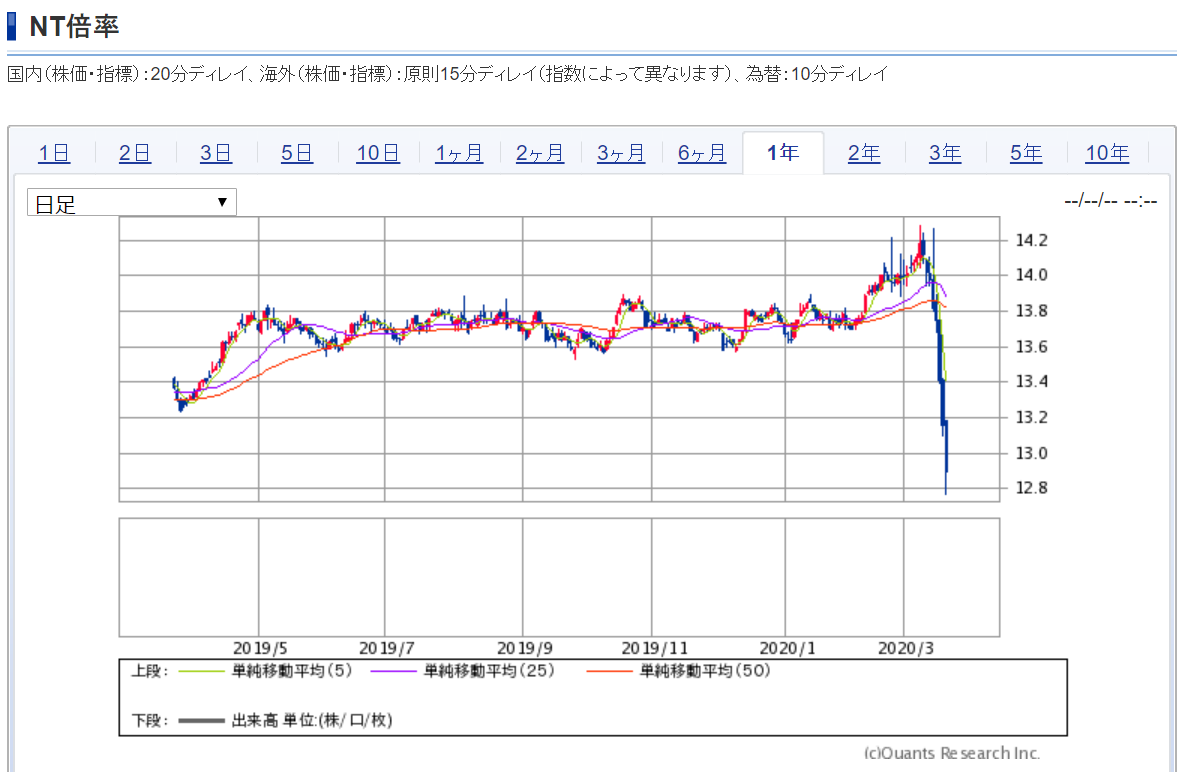Click the 2020/1 date label
This screenshot has width=1193, height=772.
point(787,648)
